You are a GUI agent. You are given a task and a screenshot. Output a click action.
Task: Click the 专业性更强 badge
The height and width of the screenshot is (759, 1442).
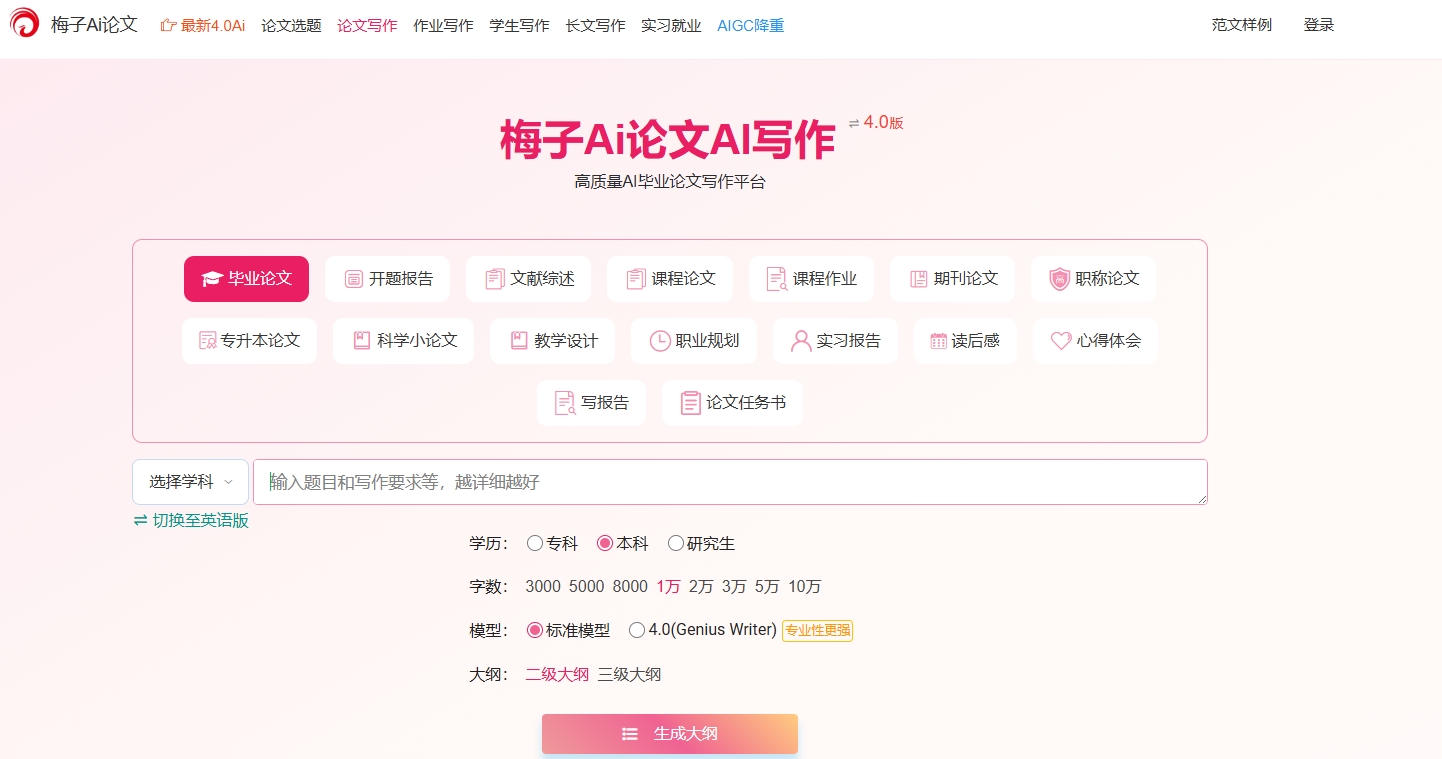point(817,631)
